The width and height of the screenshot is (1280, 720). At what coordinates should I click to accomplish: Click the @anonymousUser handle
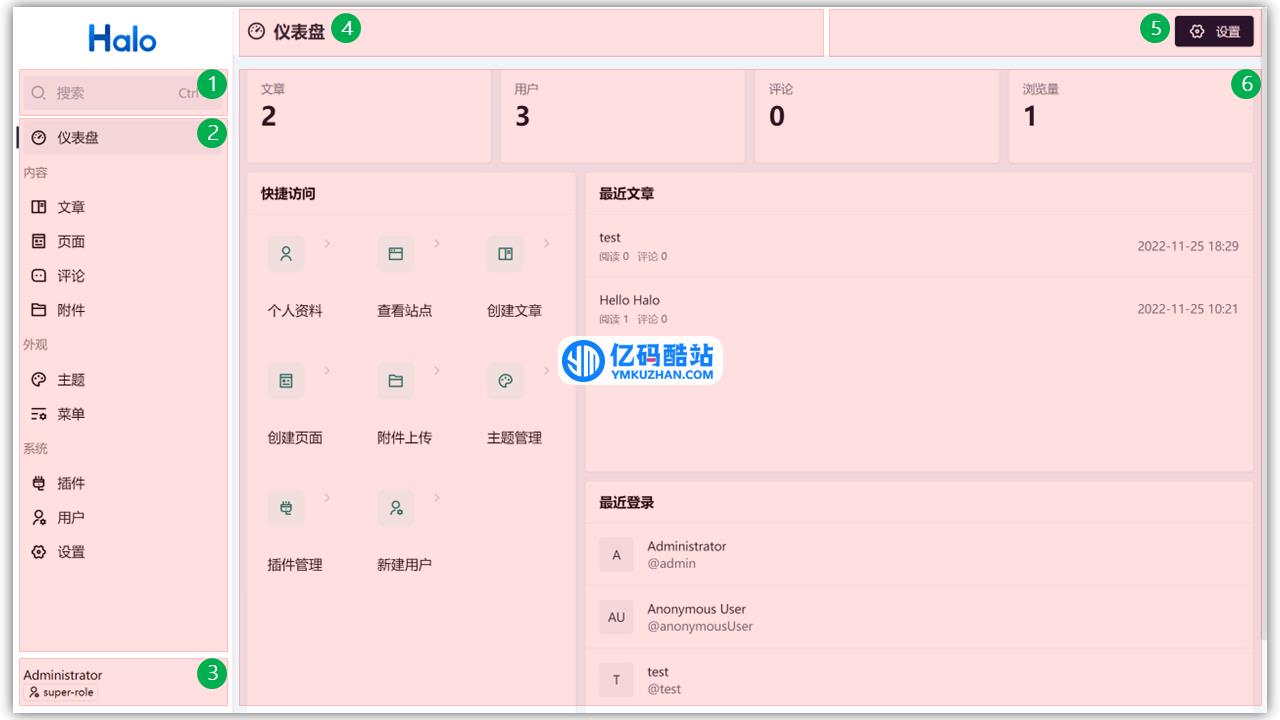700,626
